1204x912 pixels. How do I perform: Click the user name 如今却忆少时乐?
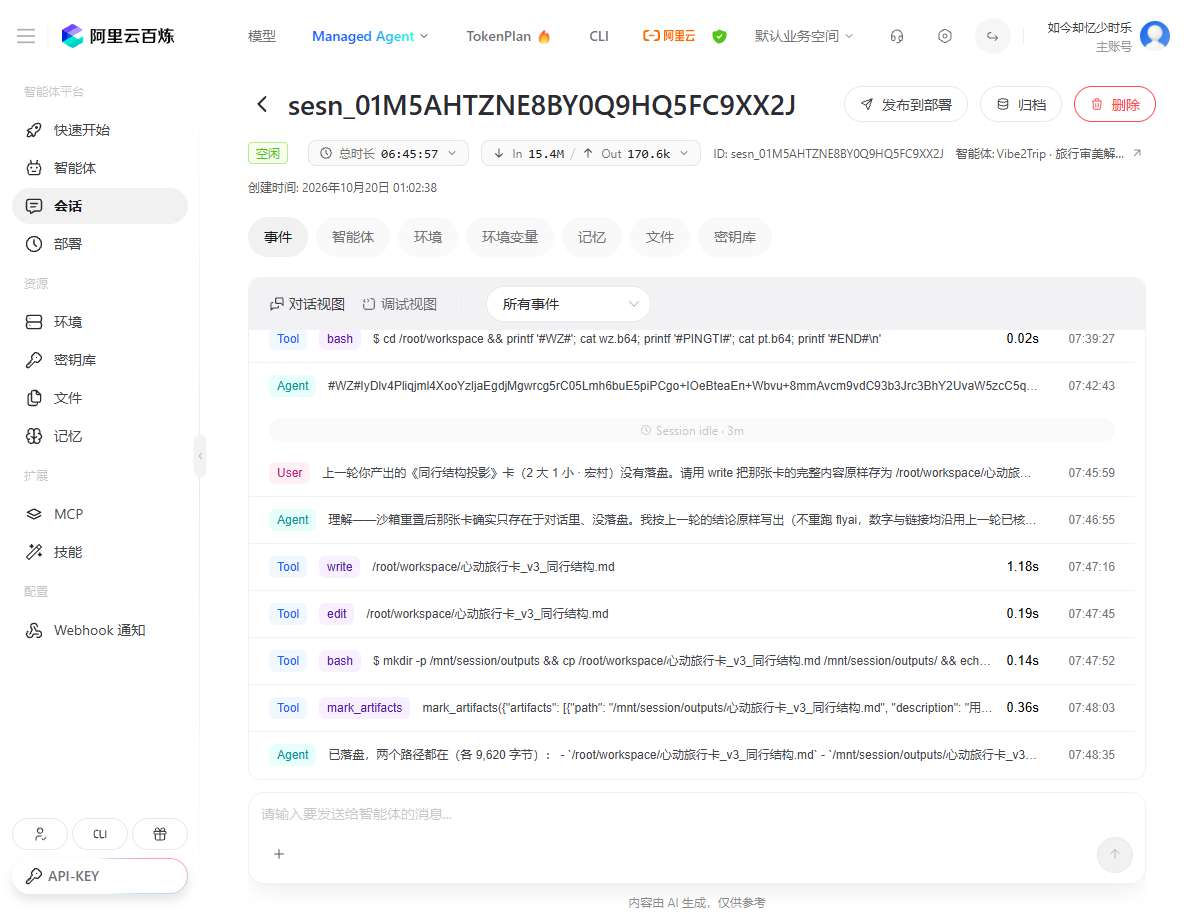click(1089, 27)
